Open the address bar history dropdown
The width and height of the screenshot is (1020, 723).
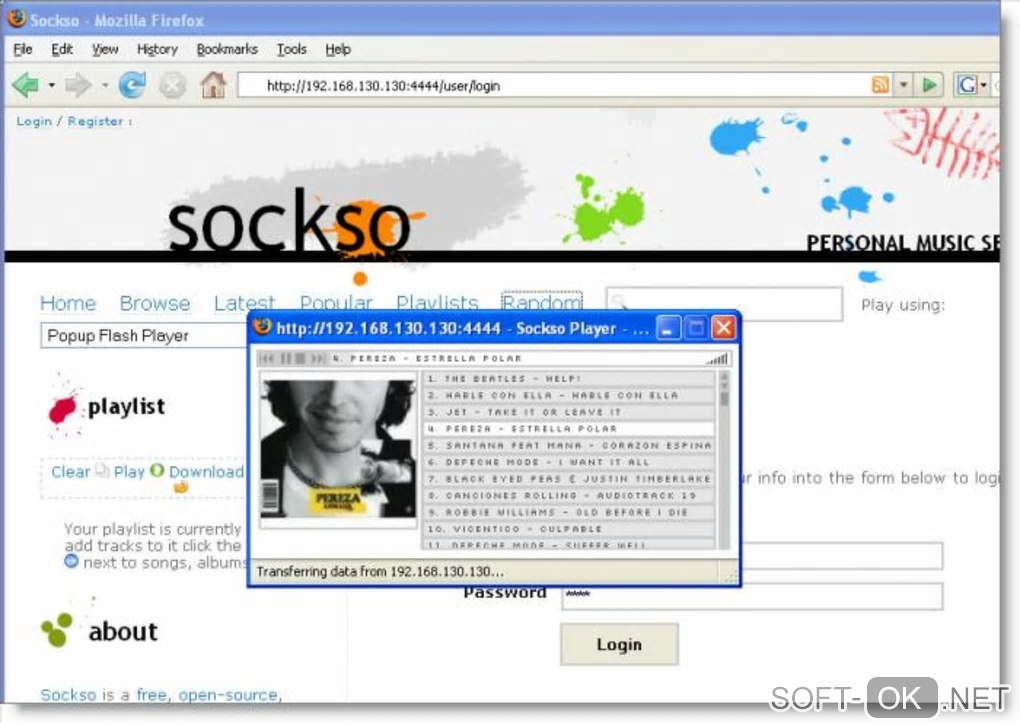click(904, 85)
